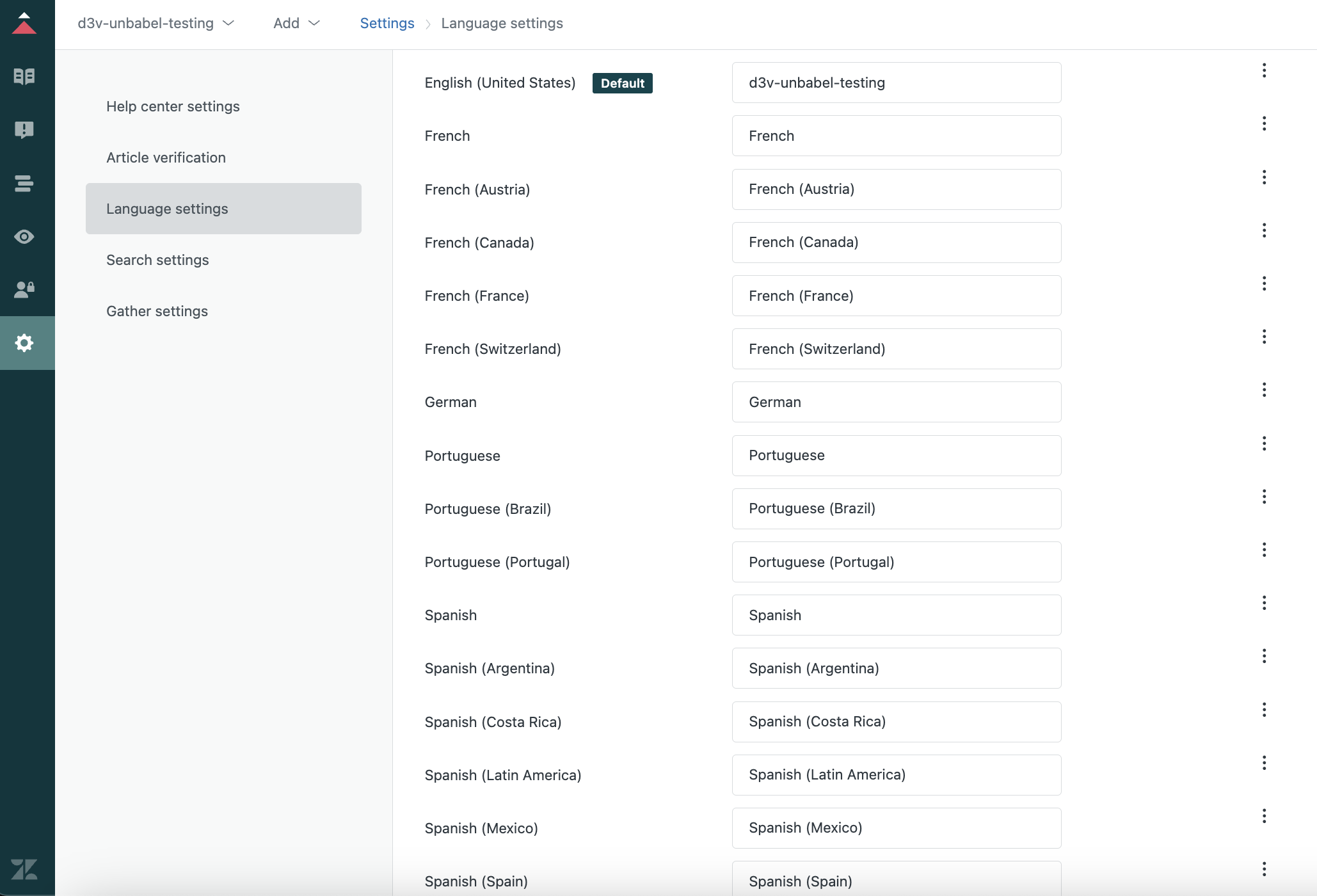Open options menu for French (France)
1317x896 pixels.
coord(1264,284)
